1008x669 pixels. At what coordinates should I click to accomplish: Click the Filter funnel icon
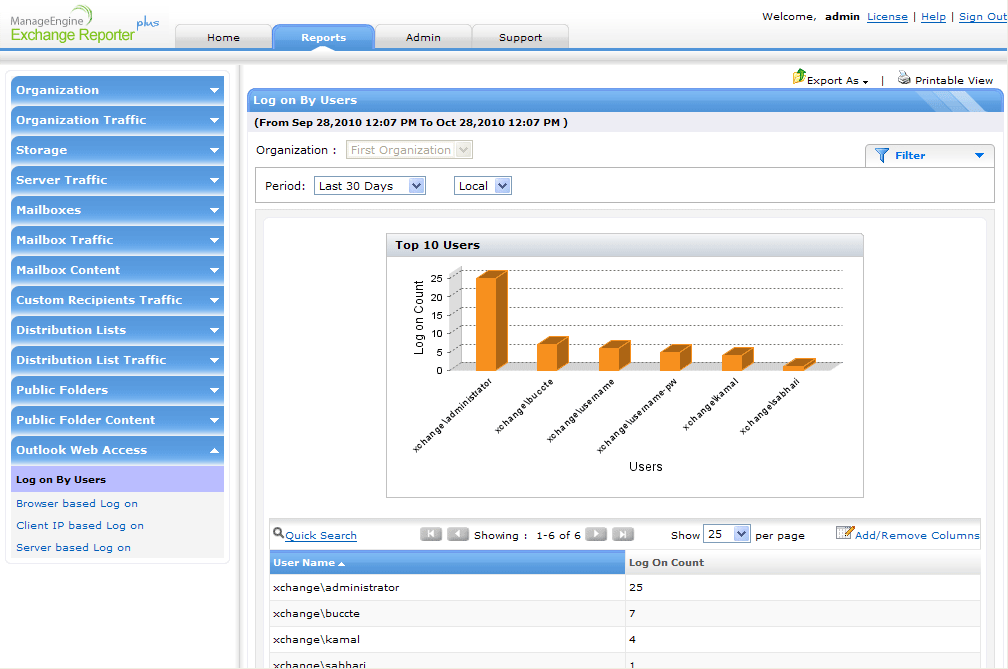881,155
